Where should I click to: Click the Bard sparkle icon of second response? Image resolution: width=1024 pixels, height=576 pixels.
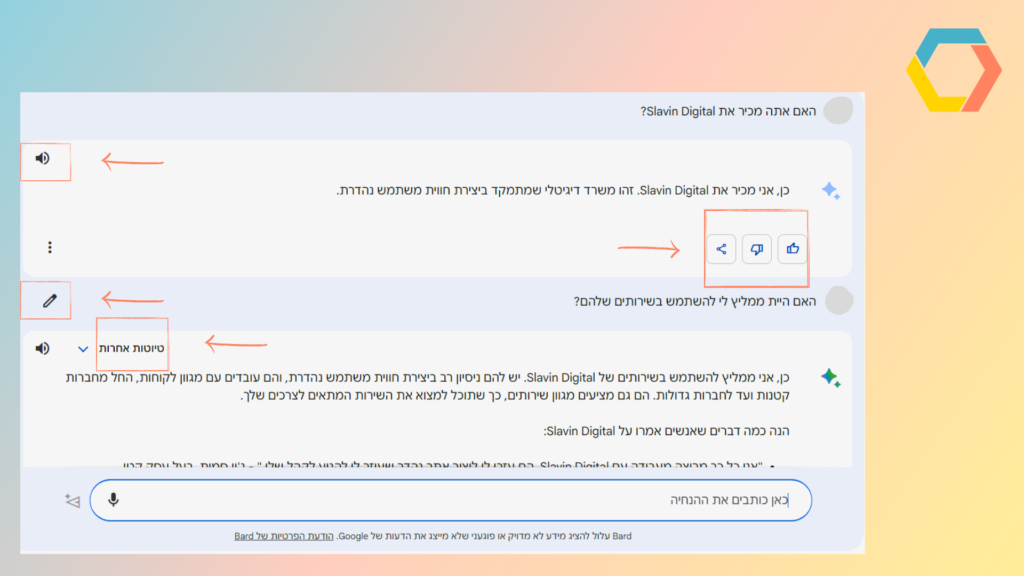click(x=831, y=377)
